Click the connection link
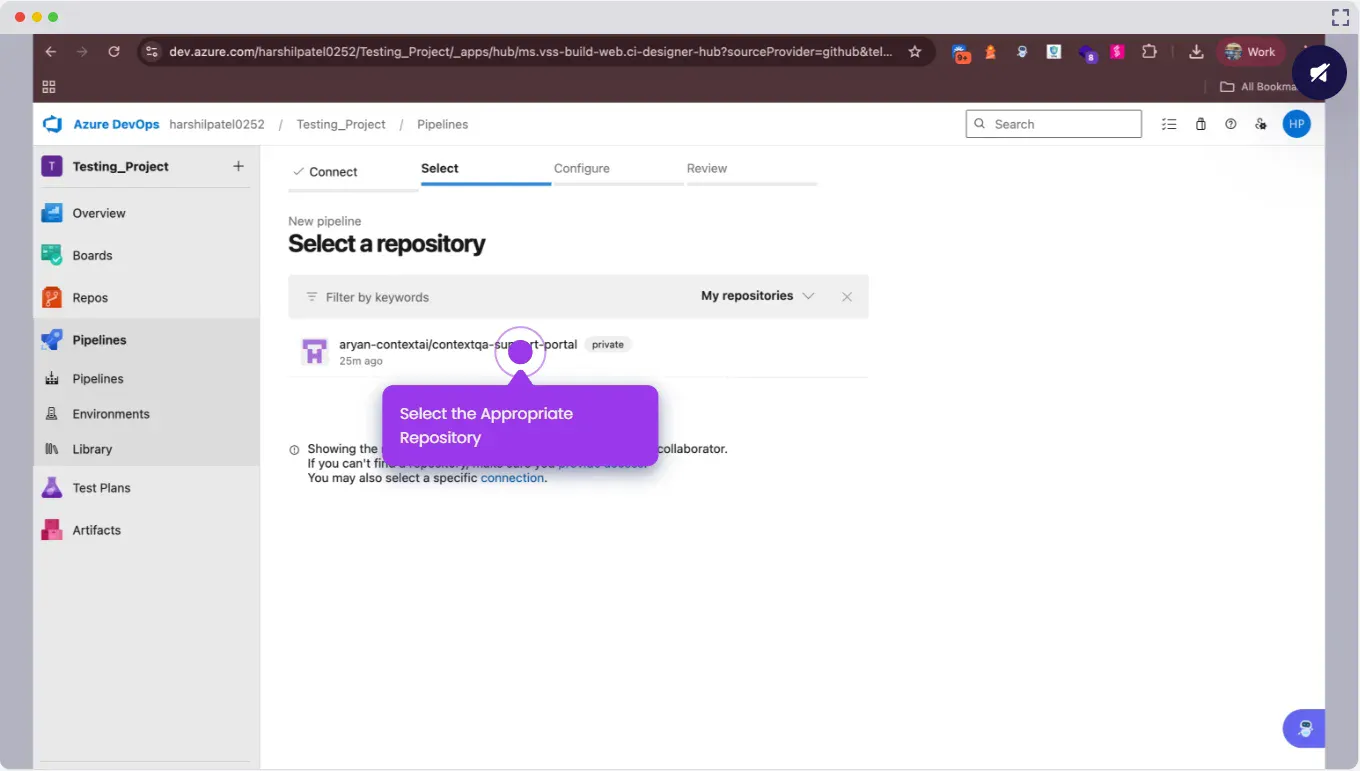Viewport: 1360px width, 771px height. point(512,478)
